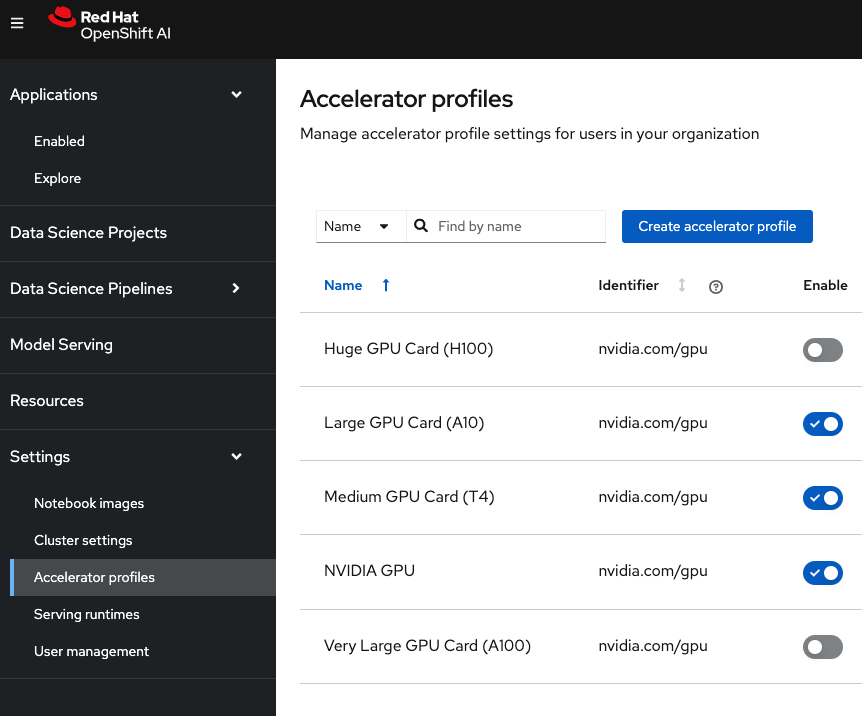
Task: Disable the Large GPU Card (A10) profile
Action: coord(822,424)
